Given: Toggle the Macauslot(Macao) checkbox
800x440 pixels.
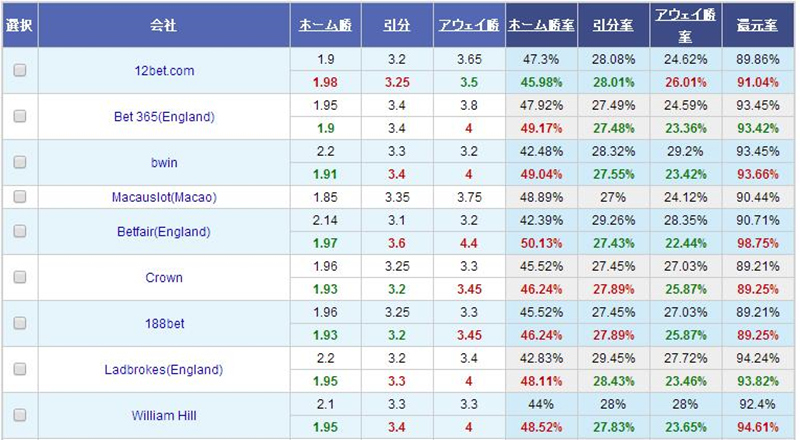Looking at the screenshot, I should (20, 197).
